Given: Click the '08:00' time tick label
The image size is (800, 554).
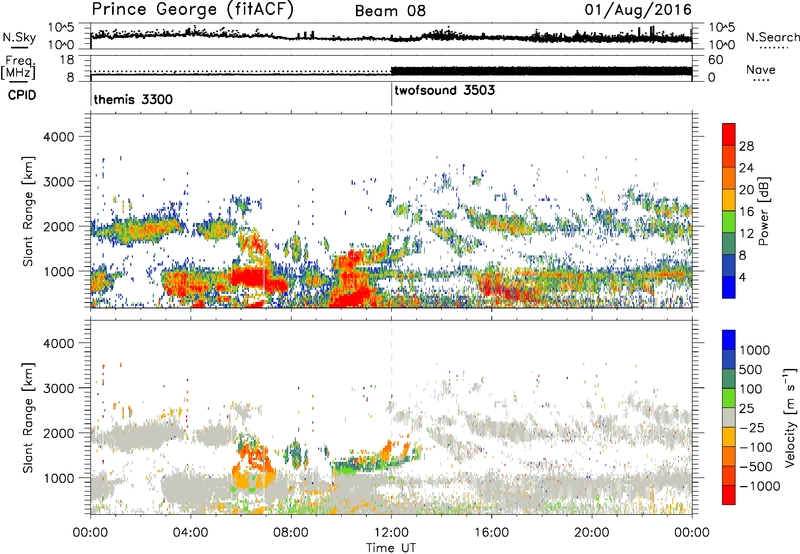Looking at the screenshot, I should coord(291,533).
